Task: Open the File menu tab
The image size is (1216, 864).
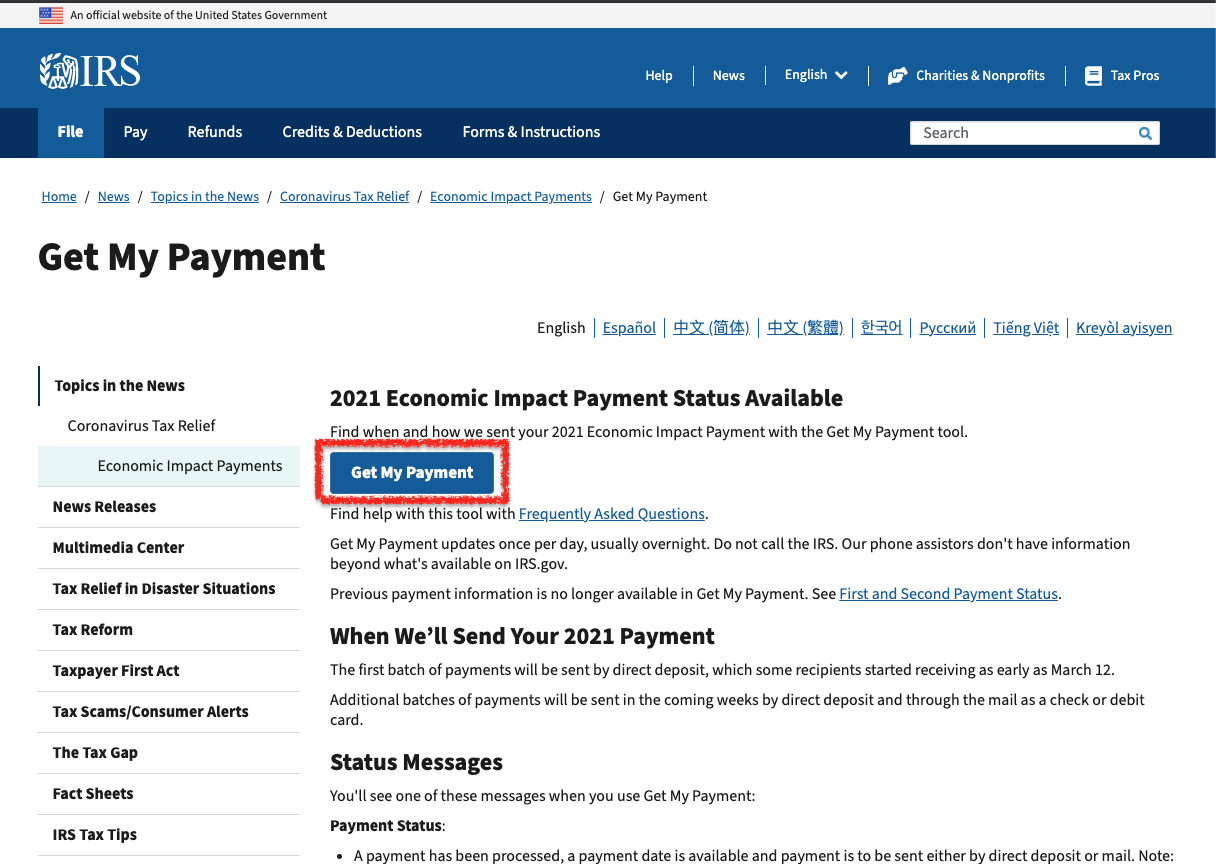Action: 70,132
